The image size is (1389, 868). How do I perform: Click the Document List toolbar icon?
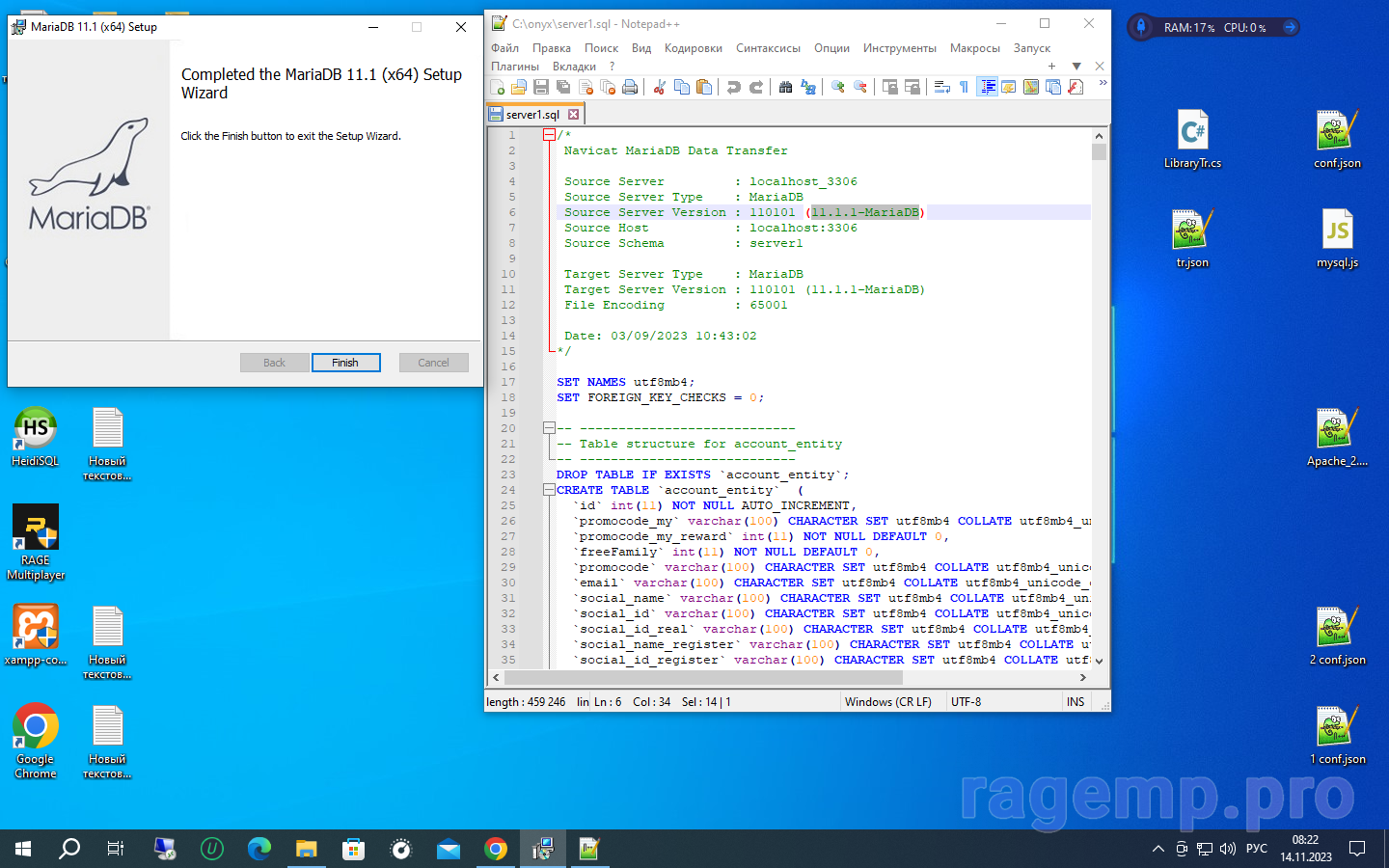click(1053, 87)
